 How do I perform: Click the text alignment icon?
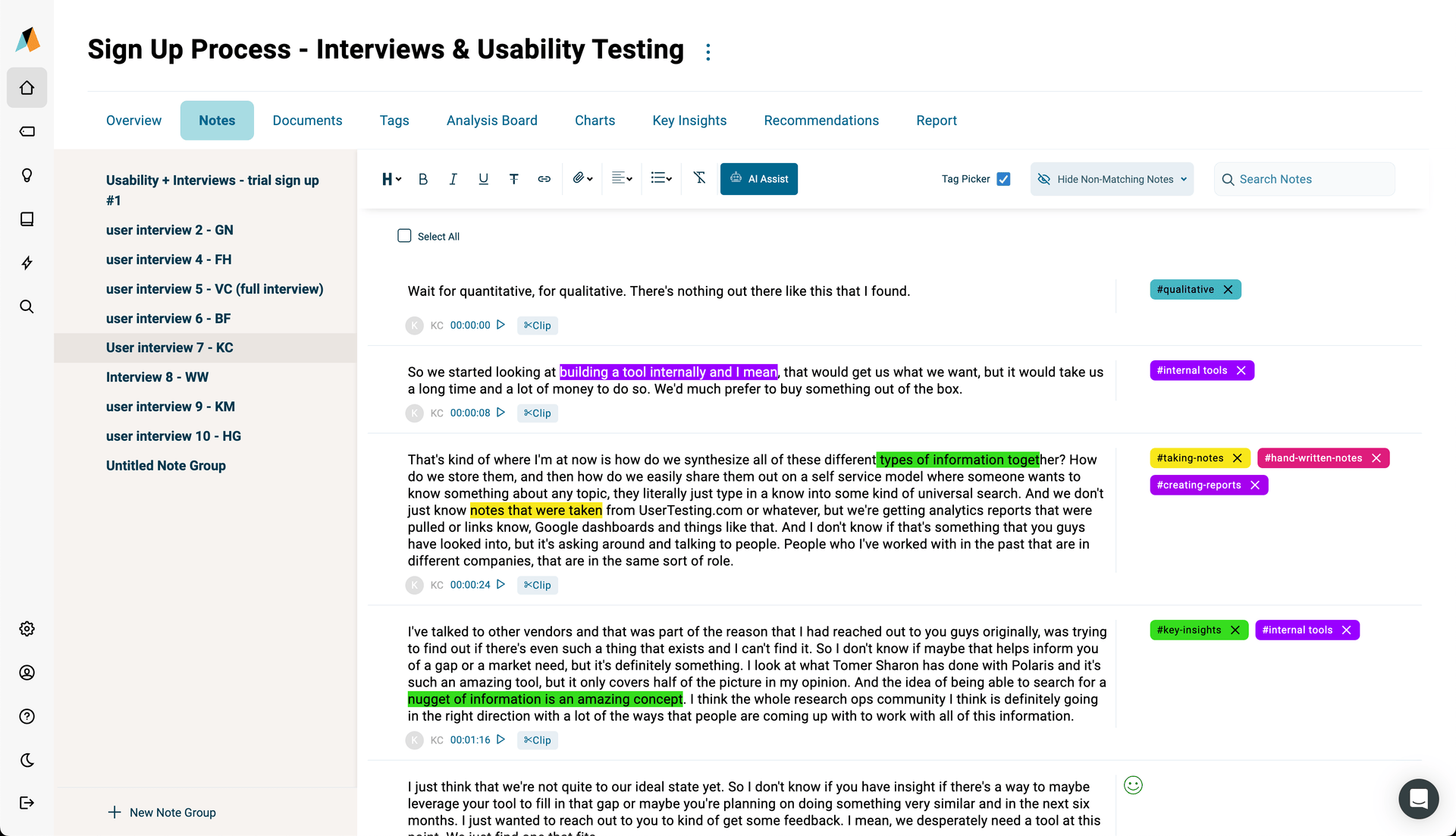(x=622, y=179)
